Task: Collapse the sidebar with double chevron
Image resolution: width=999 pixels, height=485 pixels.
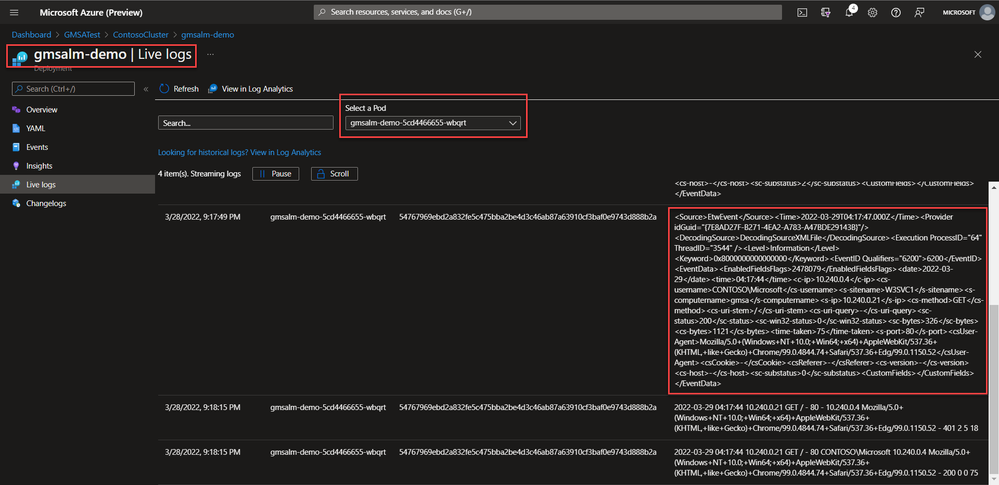Action: pos(145,89)
